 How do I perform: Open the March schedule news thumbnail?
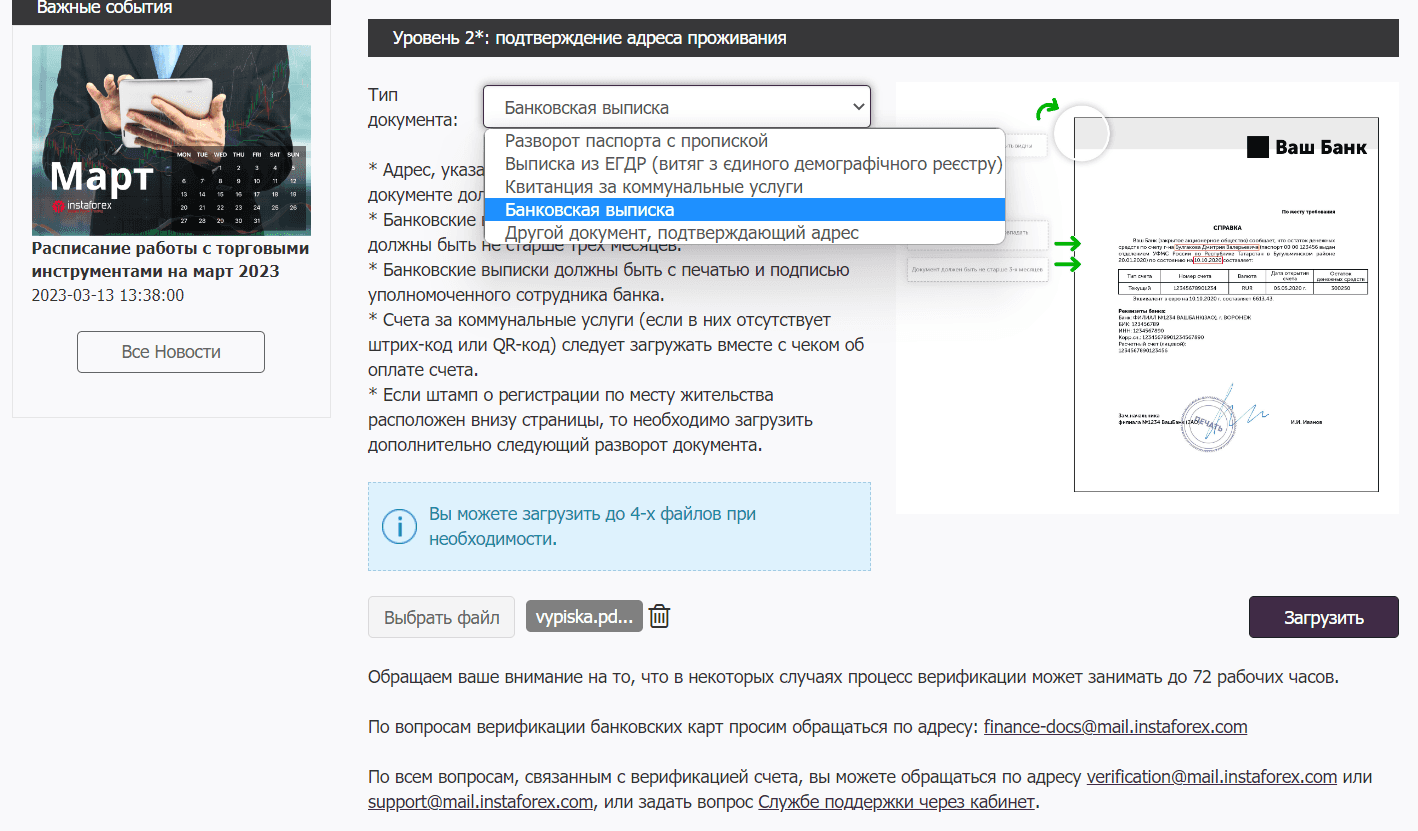click(171, 140)
